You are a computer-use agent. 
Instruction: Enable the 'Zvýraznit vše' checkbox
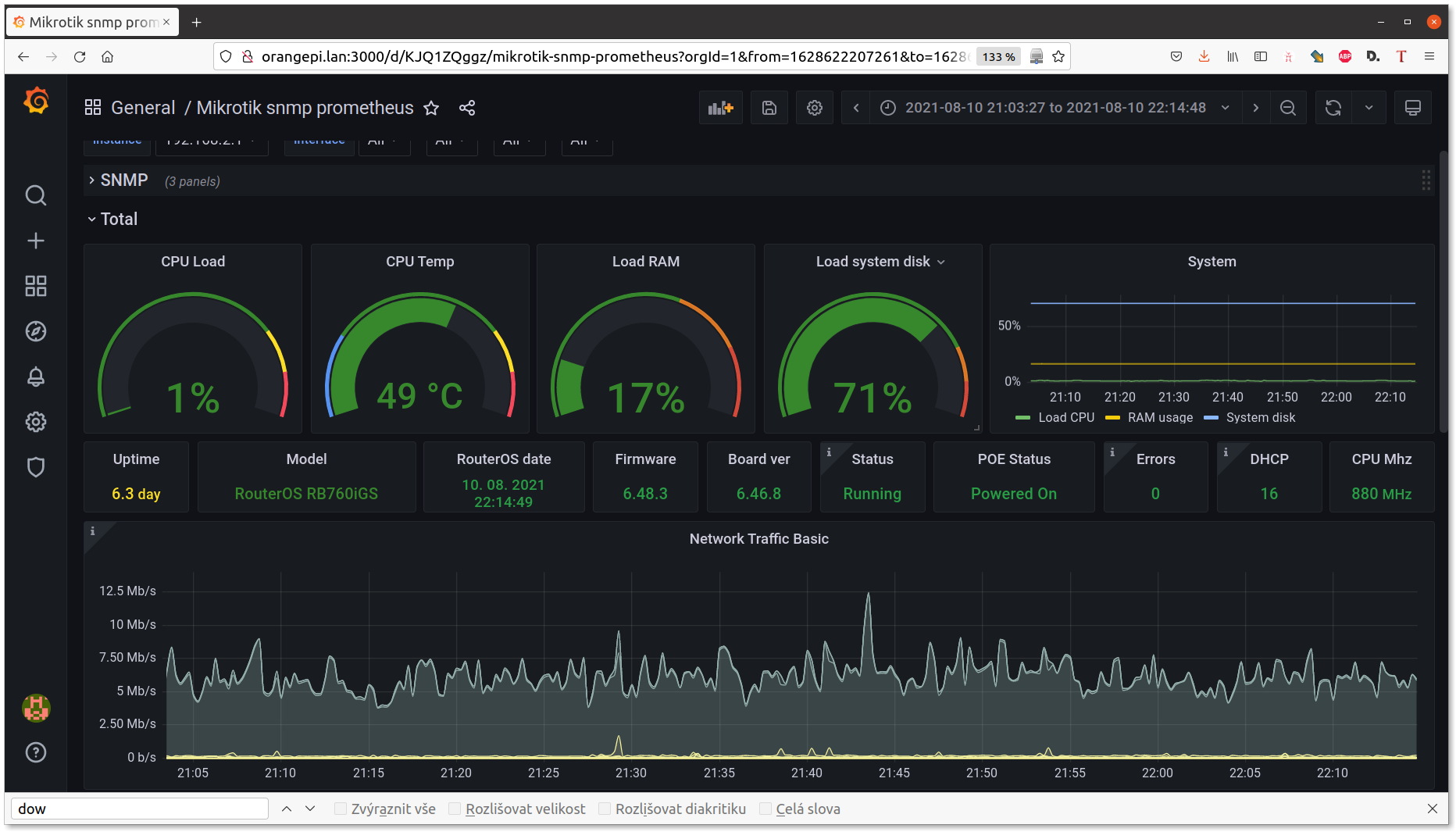tap(341, 809)
